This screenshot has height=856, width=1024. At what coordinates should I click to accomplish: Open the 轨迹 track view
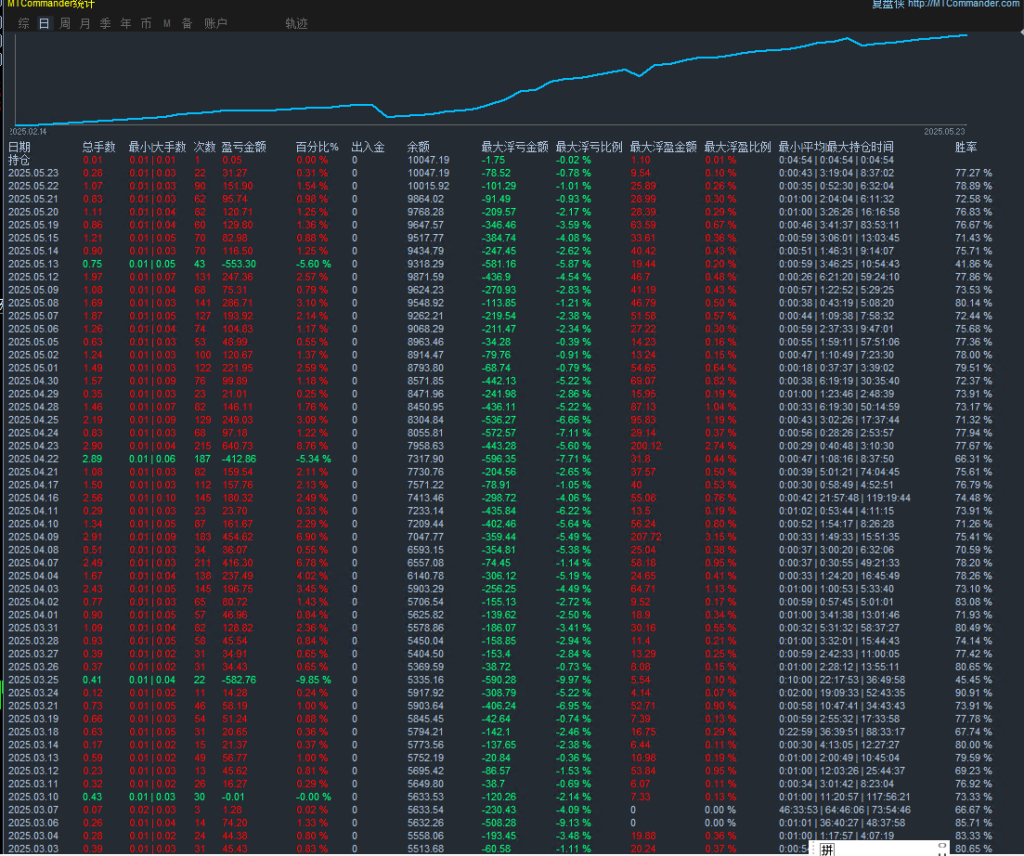point(296,23)
